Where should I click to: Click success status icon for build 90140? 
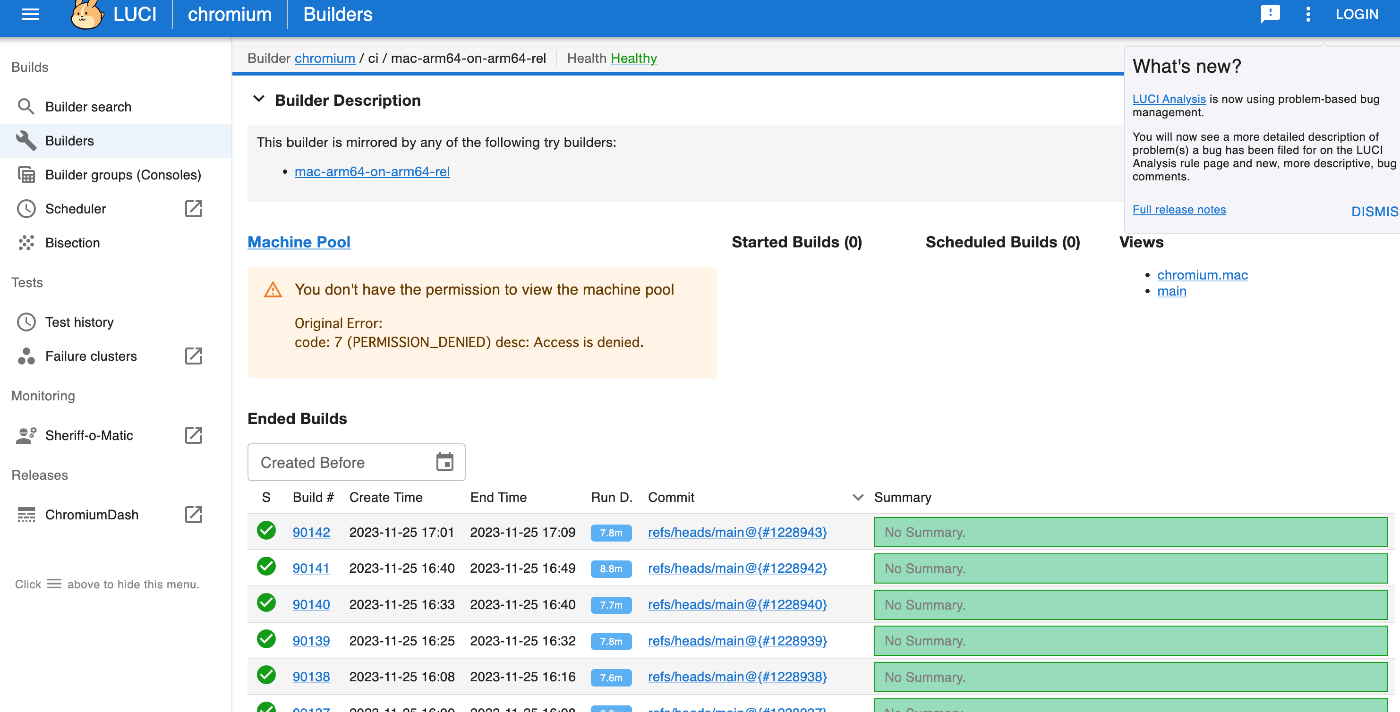[266, 603]
